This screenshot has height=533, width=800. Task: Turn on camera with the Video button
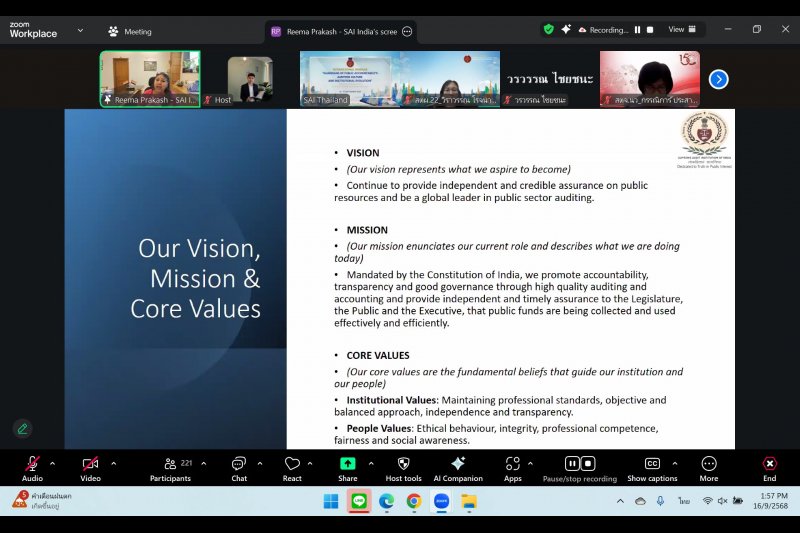[x=90, y=464]
